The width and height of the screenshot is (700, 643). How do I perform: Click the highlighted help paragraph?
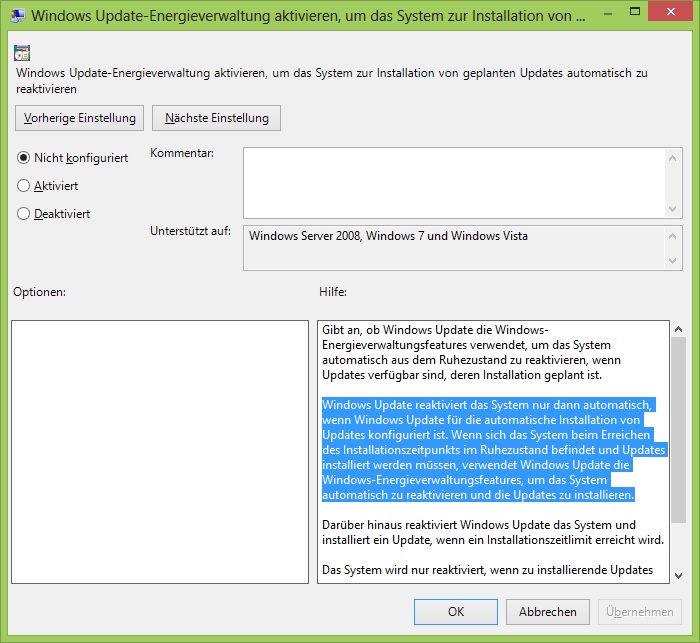click(x=494, y=450)
